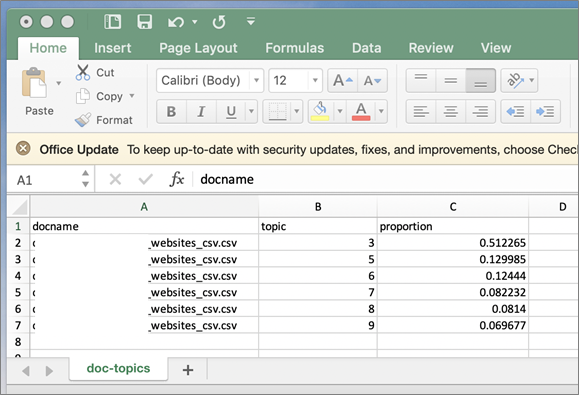Select Middle Align vertical alignment
The width and height of the screenshot is (579, 395).
point(450,80)
